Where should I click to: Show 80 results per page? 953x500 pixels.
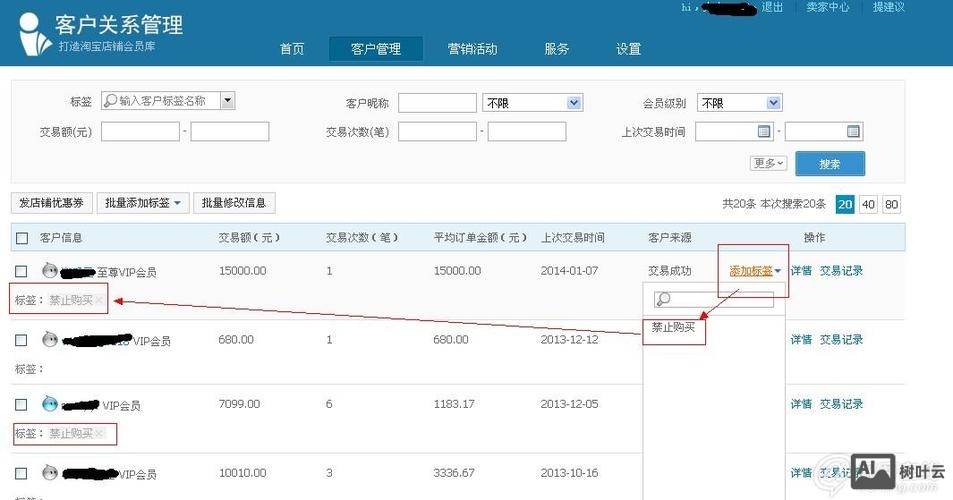(892, 205)
